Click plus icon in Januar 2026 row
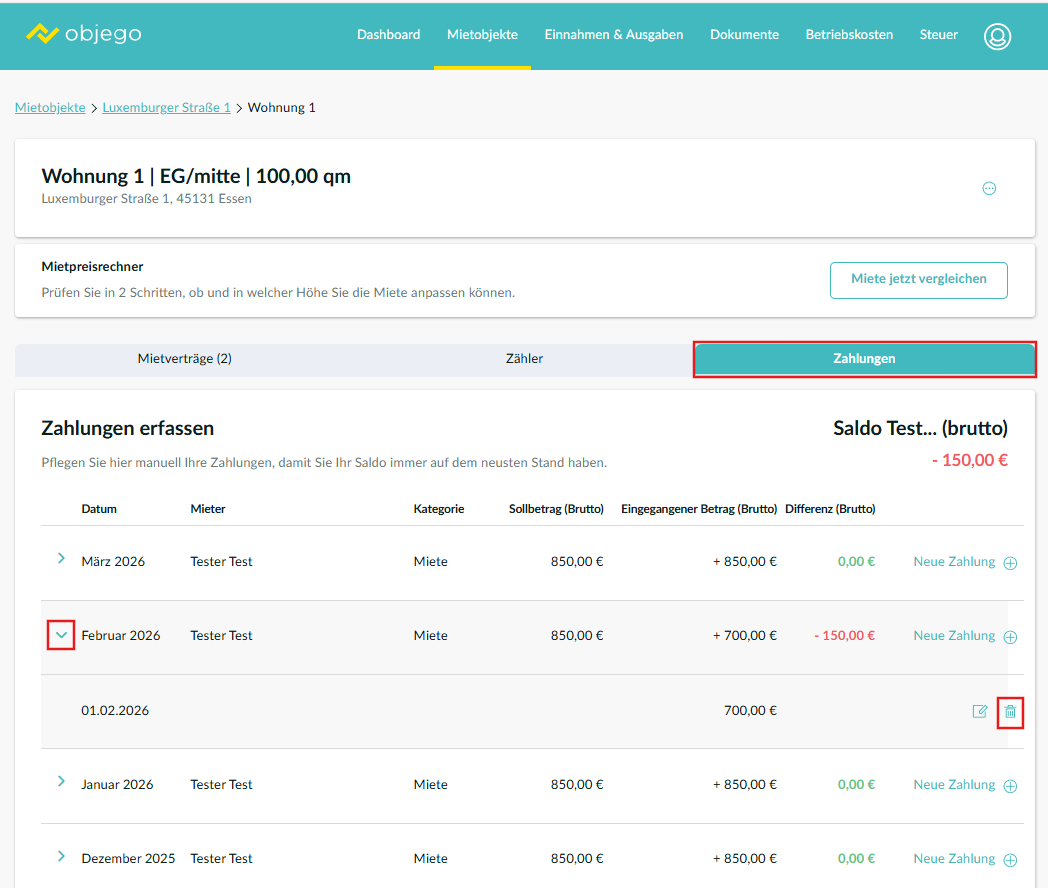 tap(1010, 786)
